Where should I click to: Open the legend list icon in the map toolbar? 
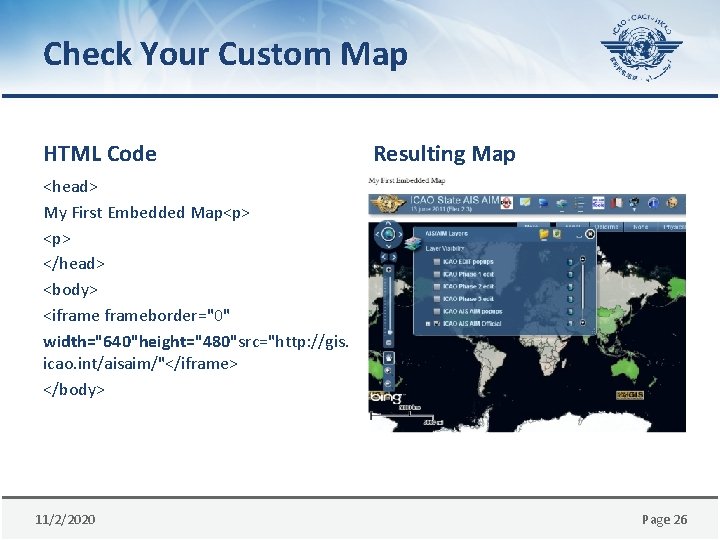579,203
